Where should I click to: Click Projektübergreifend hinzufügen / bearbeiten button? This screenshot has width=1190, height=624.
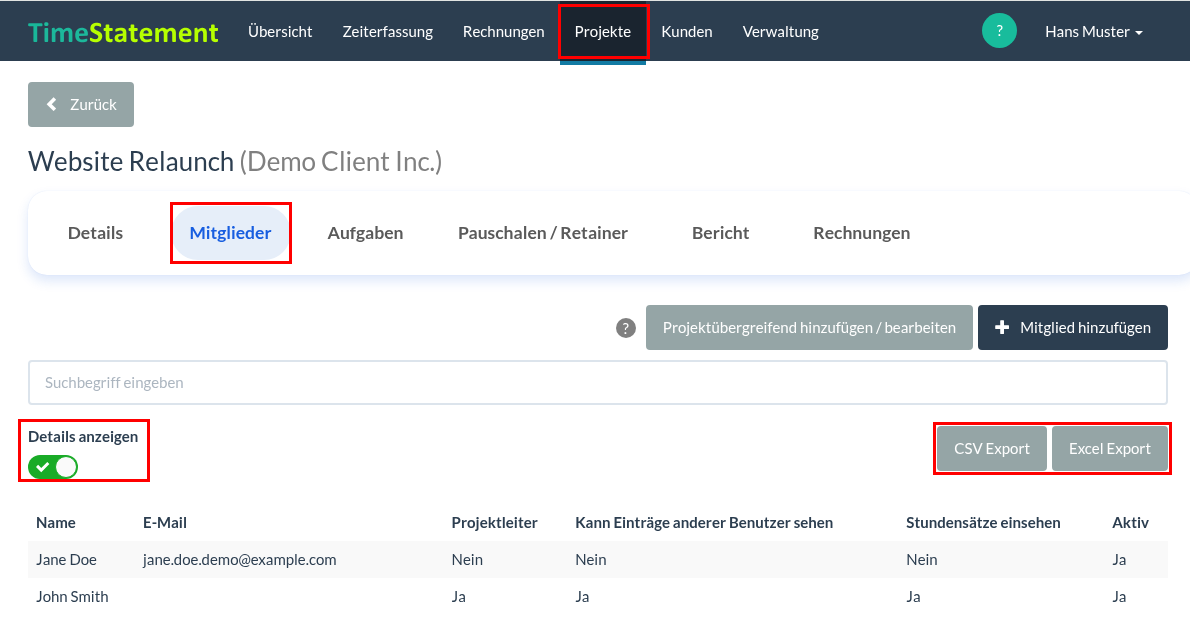(x=809, y=328)
